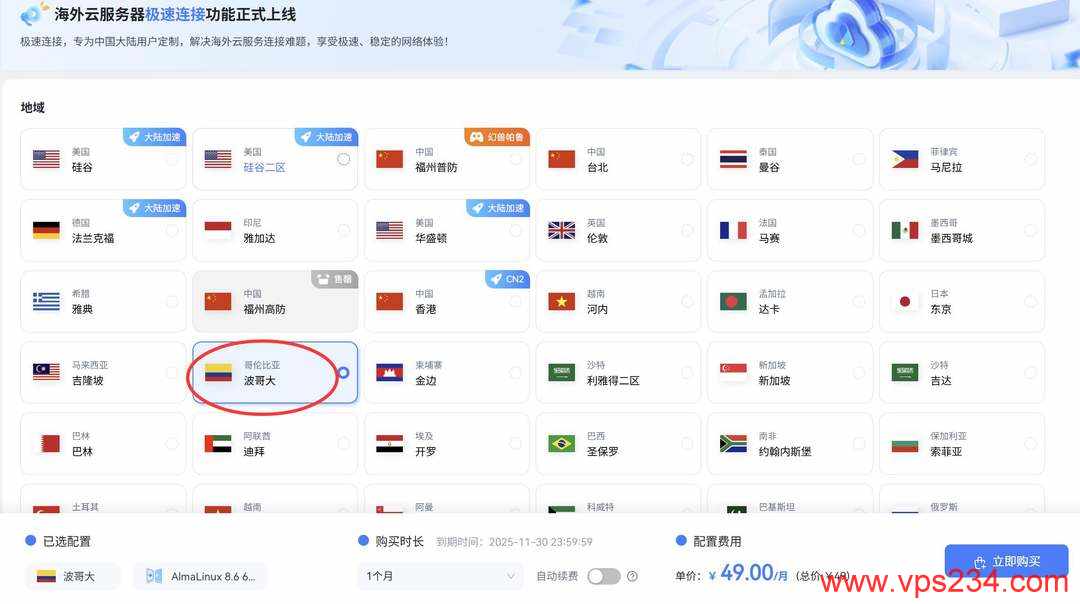Select the radio circle on the 马尼拉 card
Screen dimensions: 1080x604
1030,158
